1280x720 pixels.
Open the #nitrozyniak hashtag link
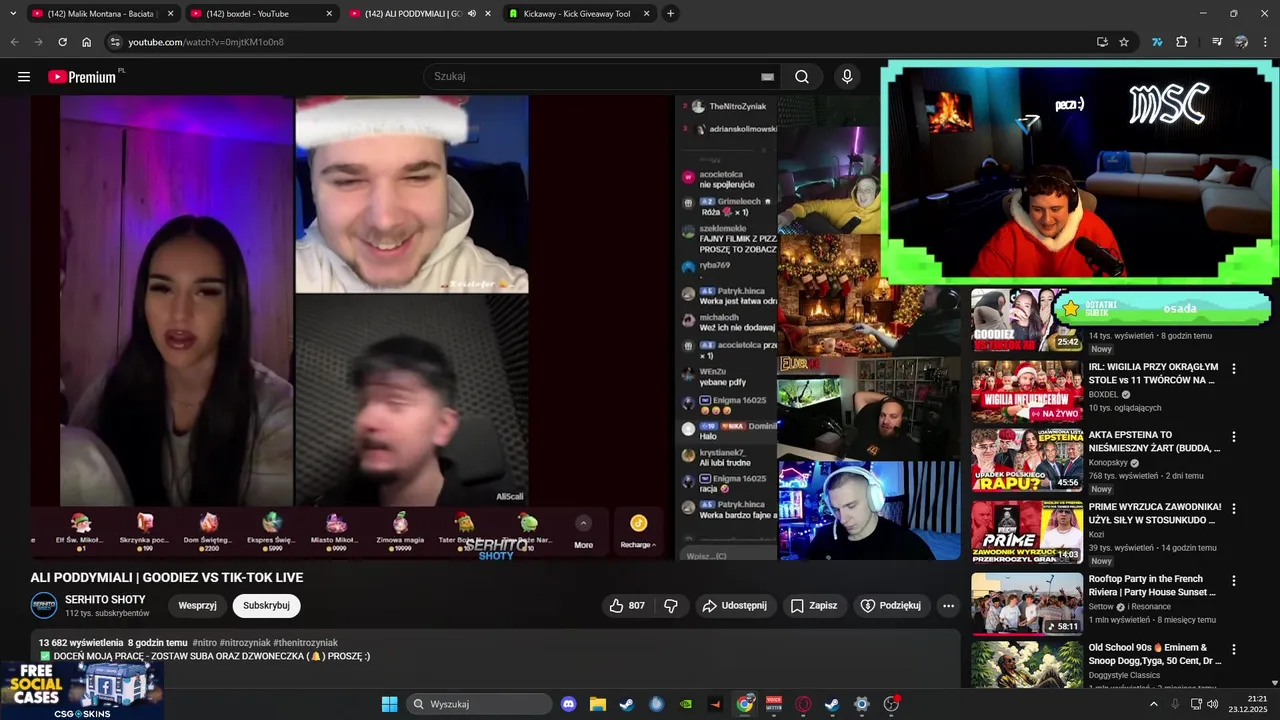pyautogui.click(x=245, y=643)
